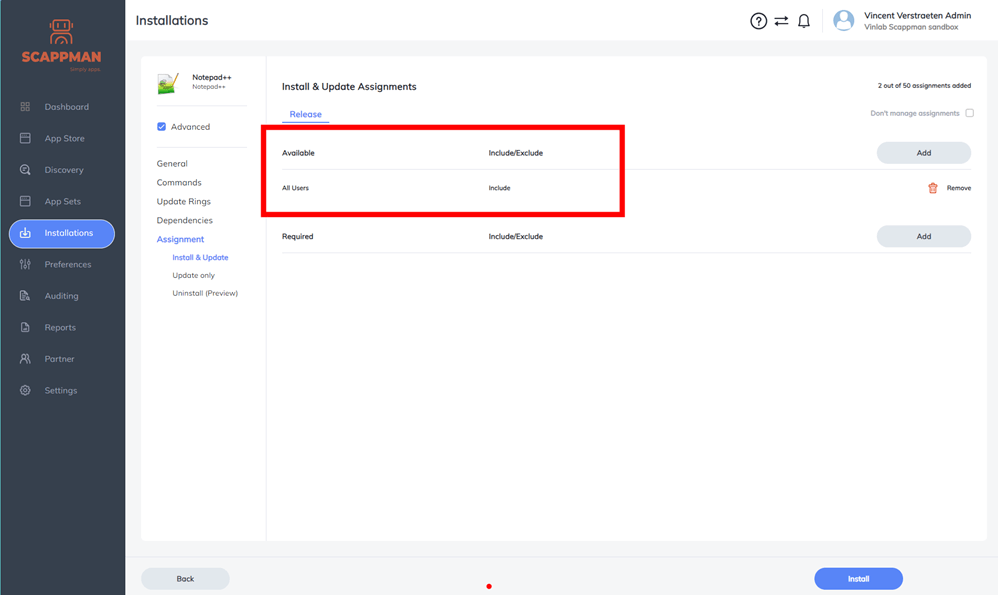Click the red trash icon for All Users
This screenshot has width=999, height=595.
click(x=933, y=188)
